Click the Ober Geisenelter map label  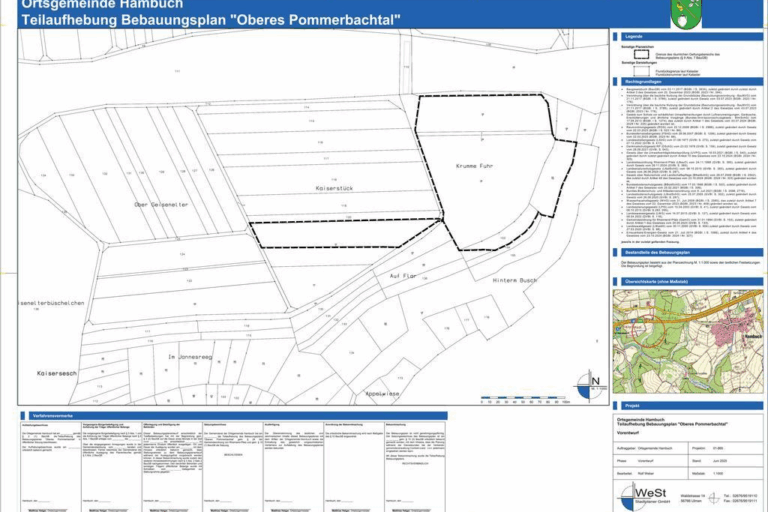click(x=160, y=203)
